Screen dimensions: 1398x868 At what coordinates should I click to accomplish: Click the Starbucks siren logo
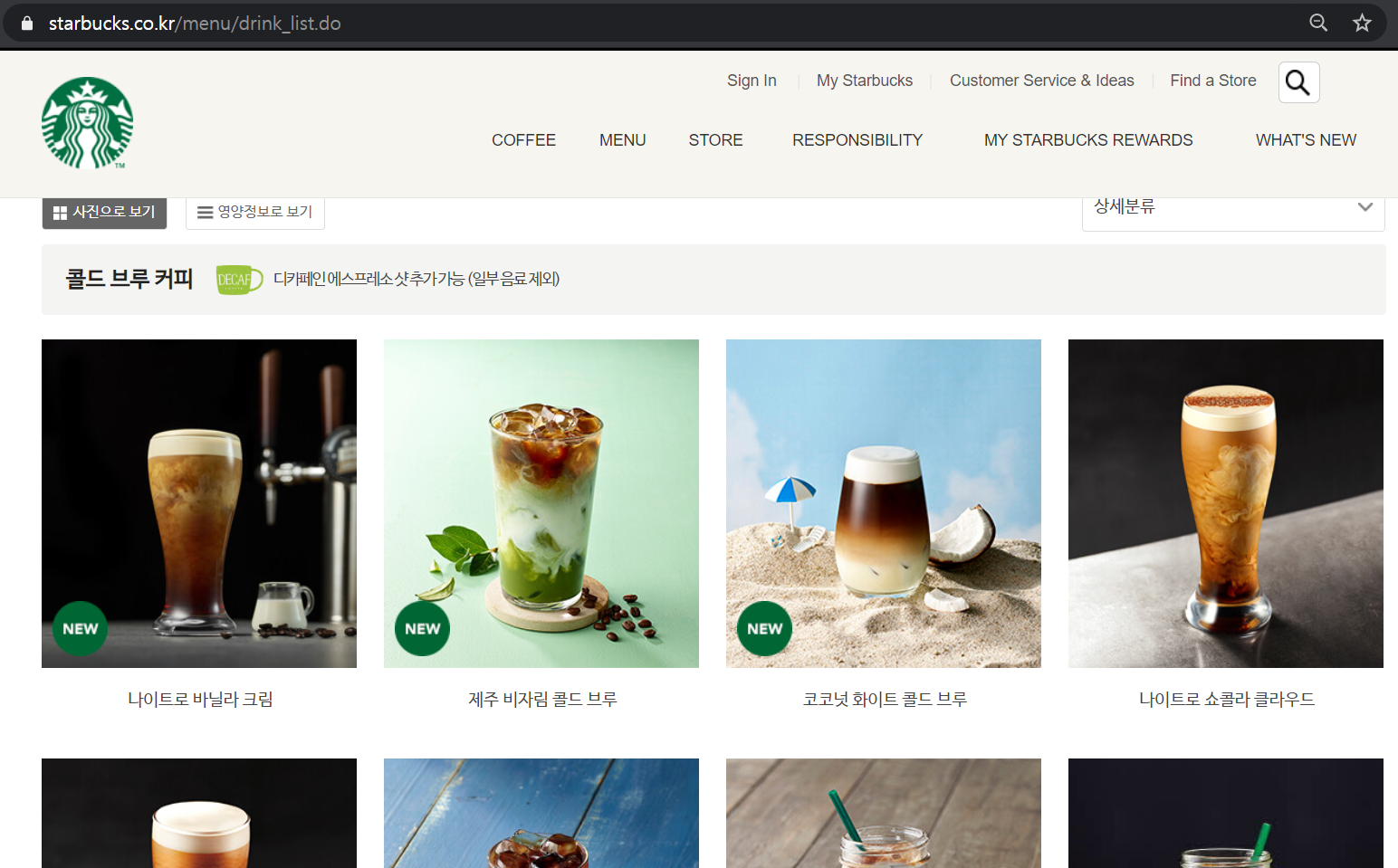click(87, 123)
